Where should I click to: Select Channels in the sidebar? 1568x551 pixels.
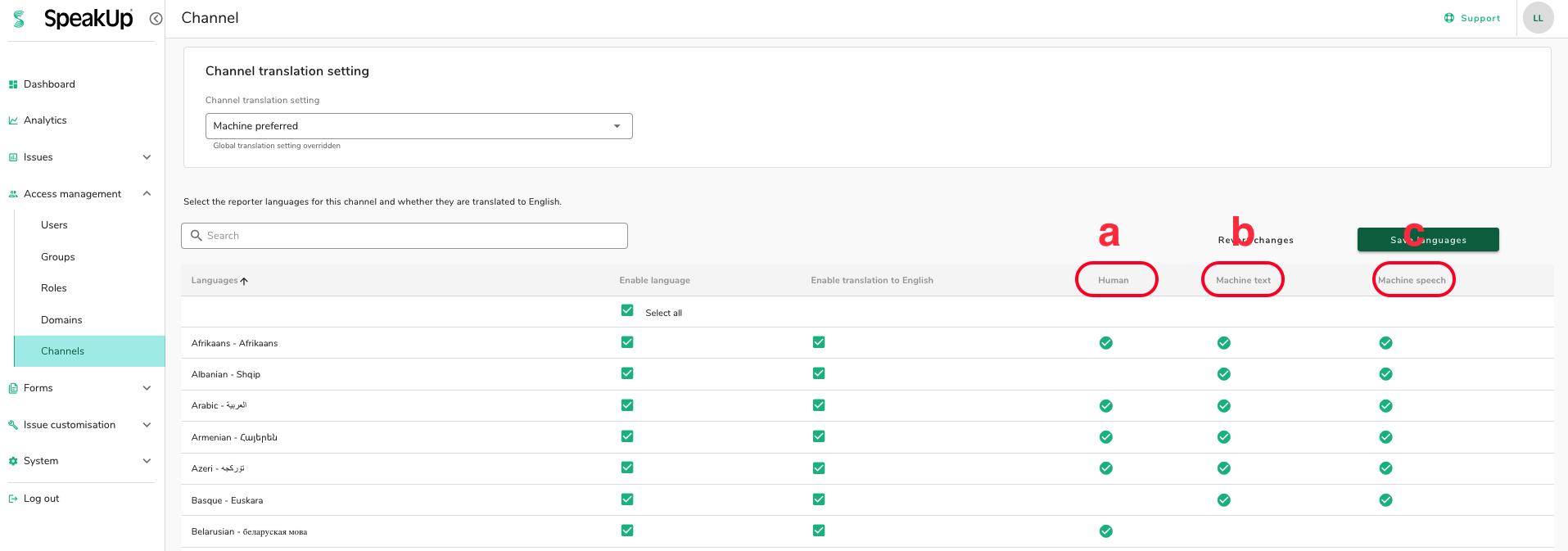89,351
